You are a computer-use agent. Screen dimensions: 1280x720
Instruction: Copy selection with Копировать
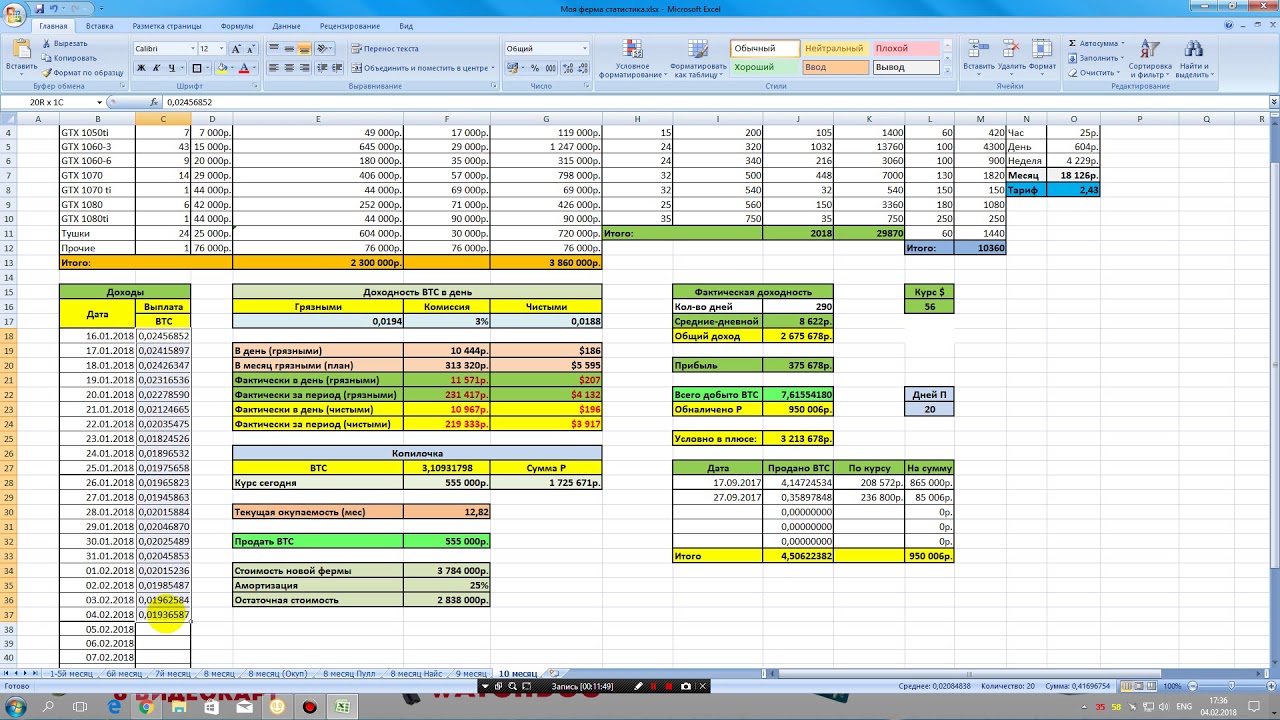pos(69,58)
